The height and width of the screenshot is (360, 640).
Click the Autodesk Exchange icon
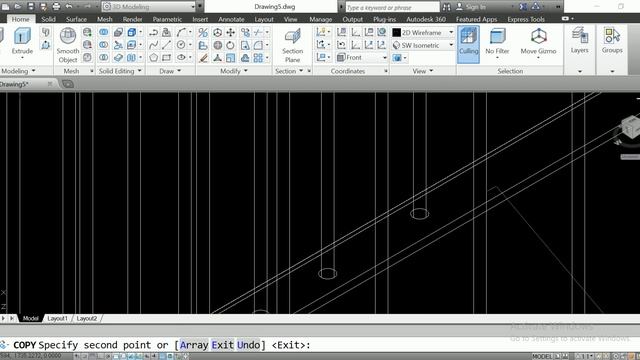coord(523,7)
